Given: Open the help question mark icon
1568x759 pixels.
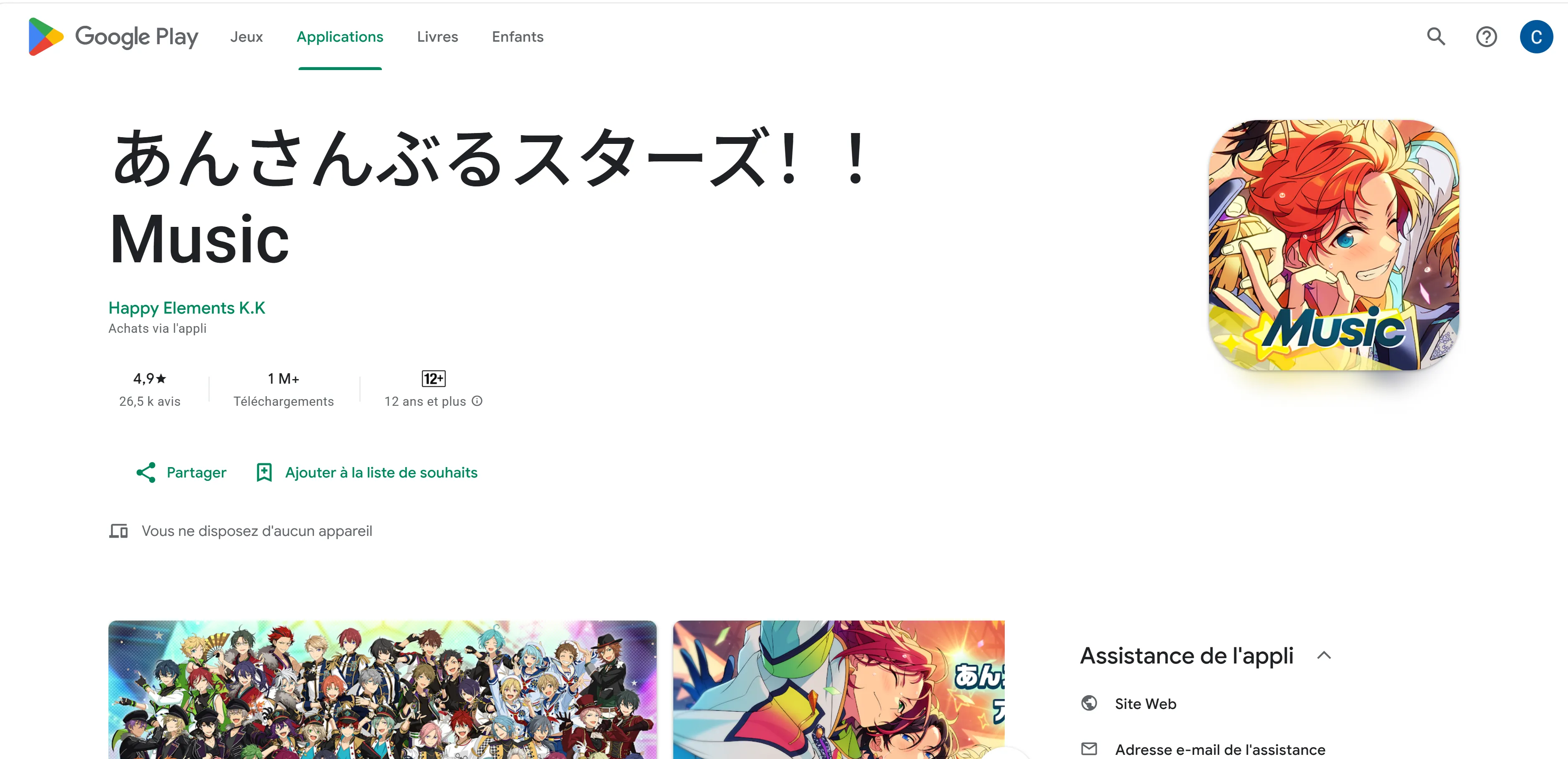Looking at the screenshot, I should tap(1486, 37).
